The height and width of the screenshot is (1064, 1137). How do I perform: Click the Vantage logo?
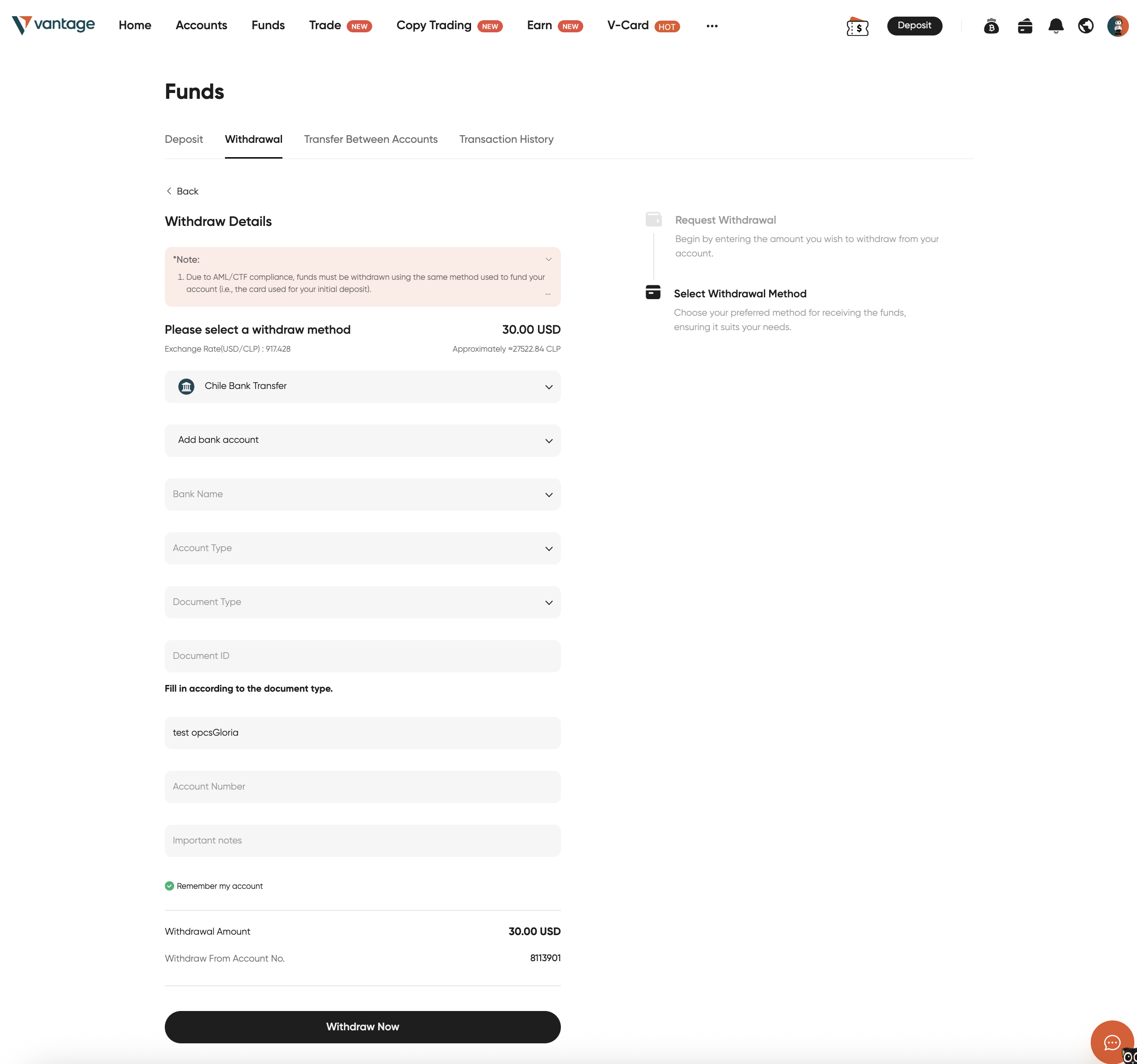(x=53, y=25)
